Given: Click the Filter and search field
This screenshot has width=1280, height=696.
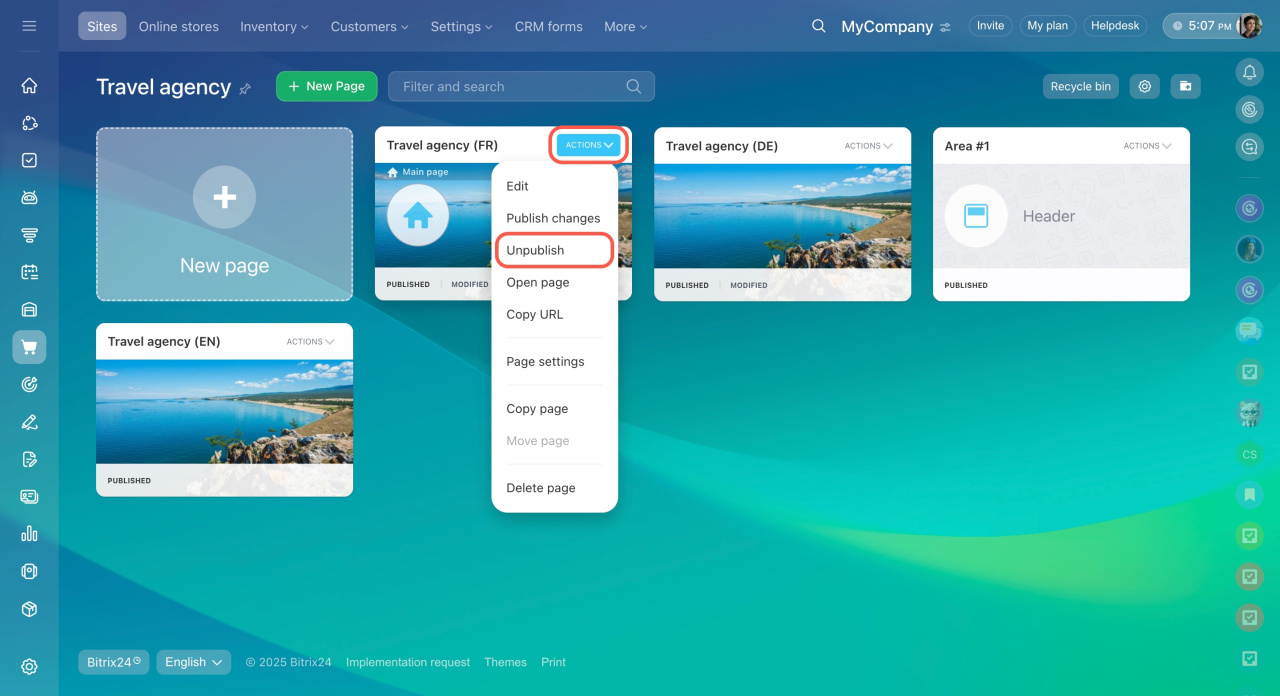Looking at the screenshot, I should [510, 87].
